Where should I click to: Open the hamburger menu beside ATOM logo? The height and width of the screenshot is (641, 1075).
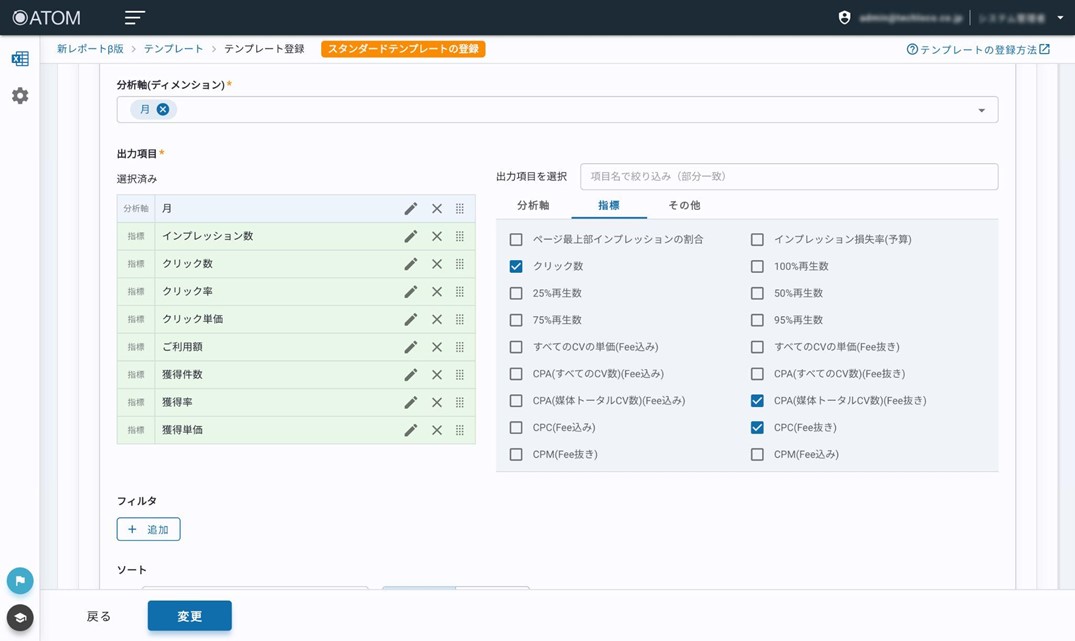pos(135,18)
